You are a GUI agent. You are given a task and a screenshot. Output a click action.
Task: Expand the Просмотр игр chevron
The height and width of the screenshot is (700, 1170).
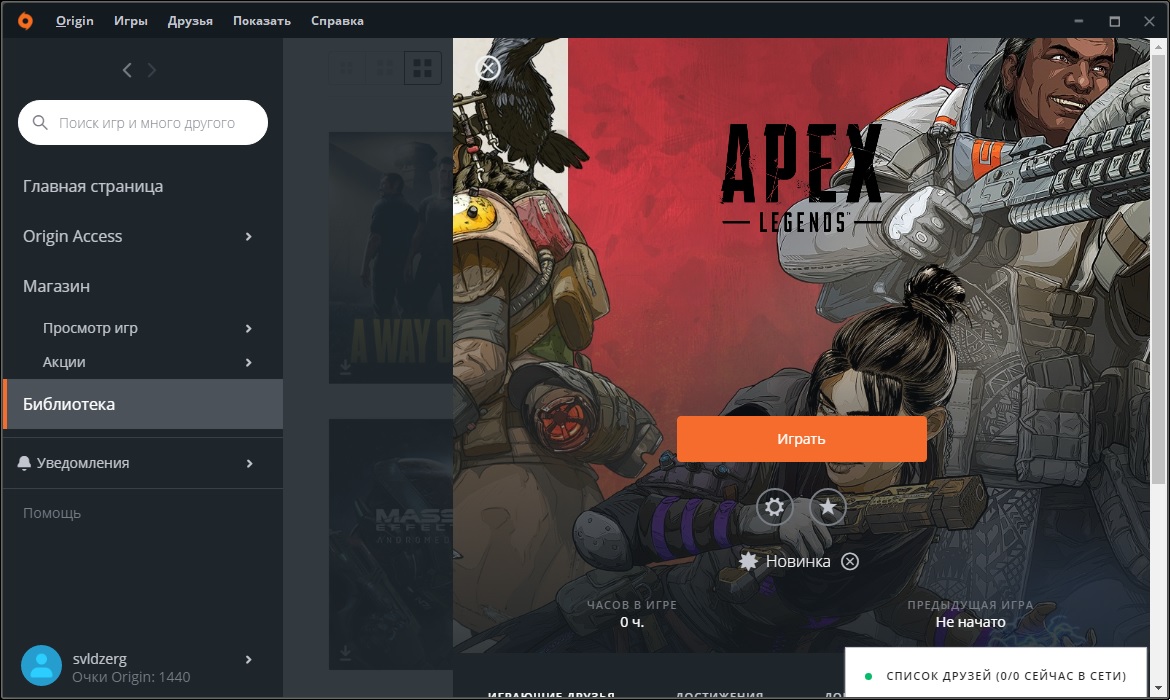click(248, 328)
